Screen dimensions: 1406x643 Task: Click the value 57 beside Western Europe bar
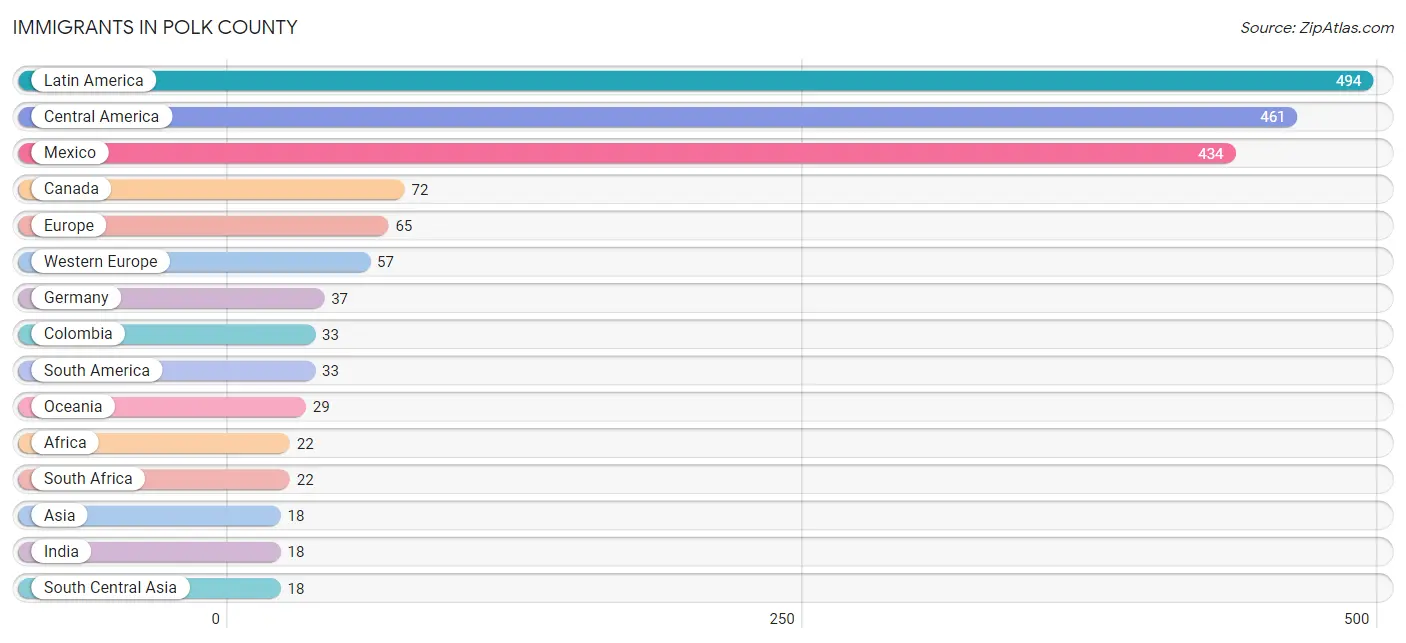(385, 262)
